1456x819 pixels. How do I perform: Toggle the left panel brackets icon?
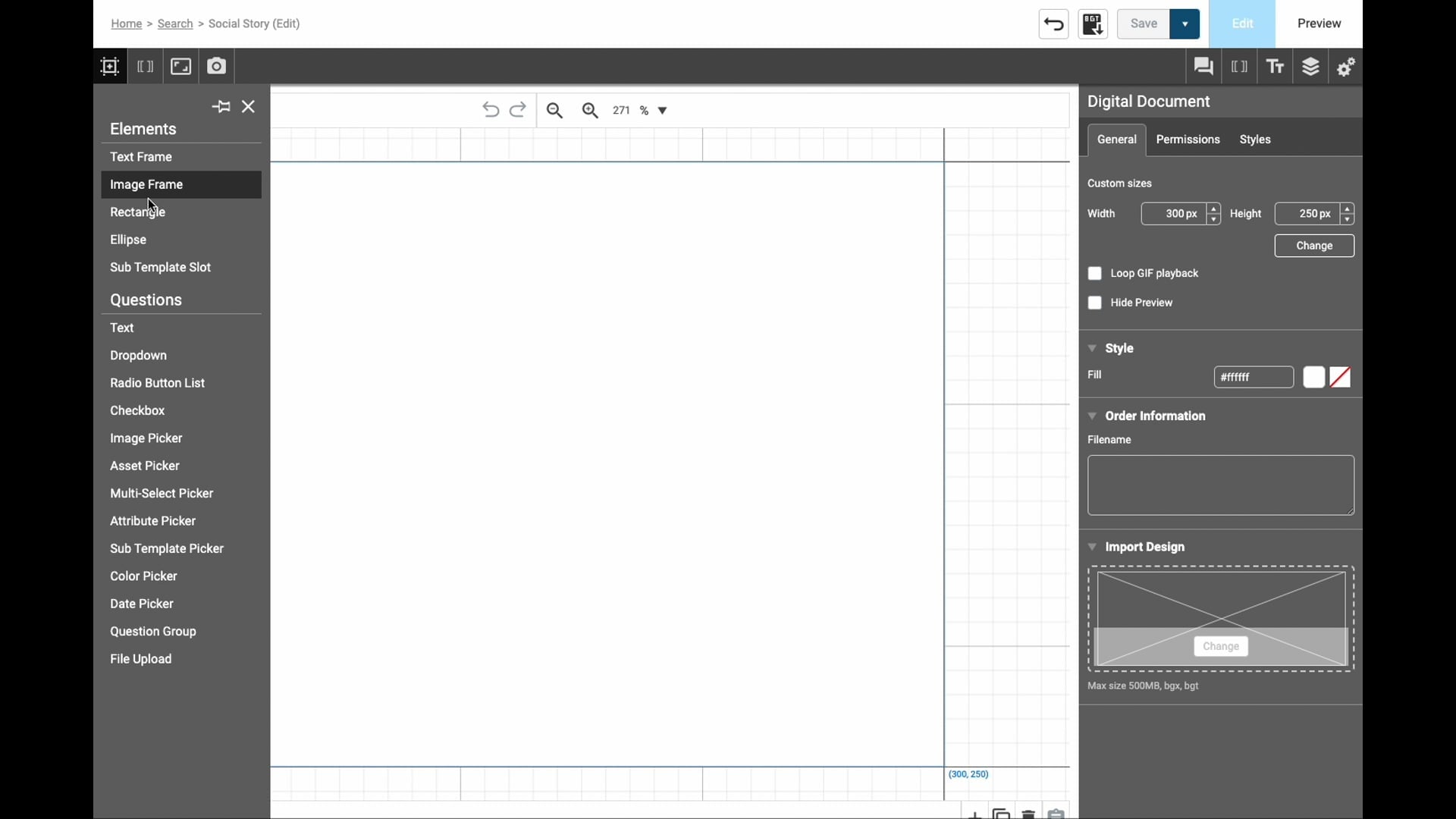(146, 67)
